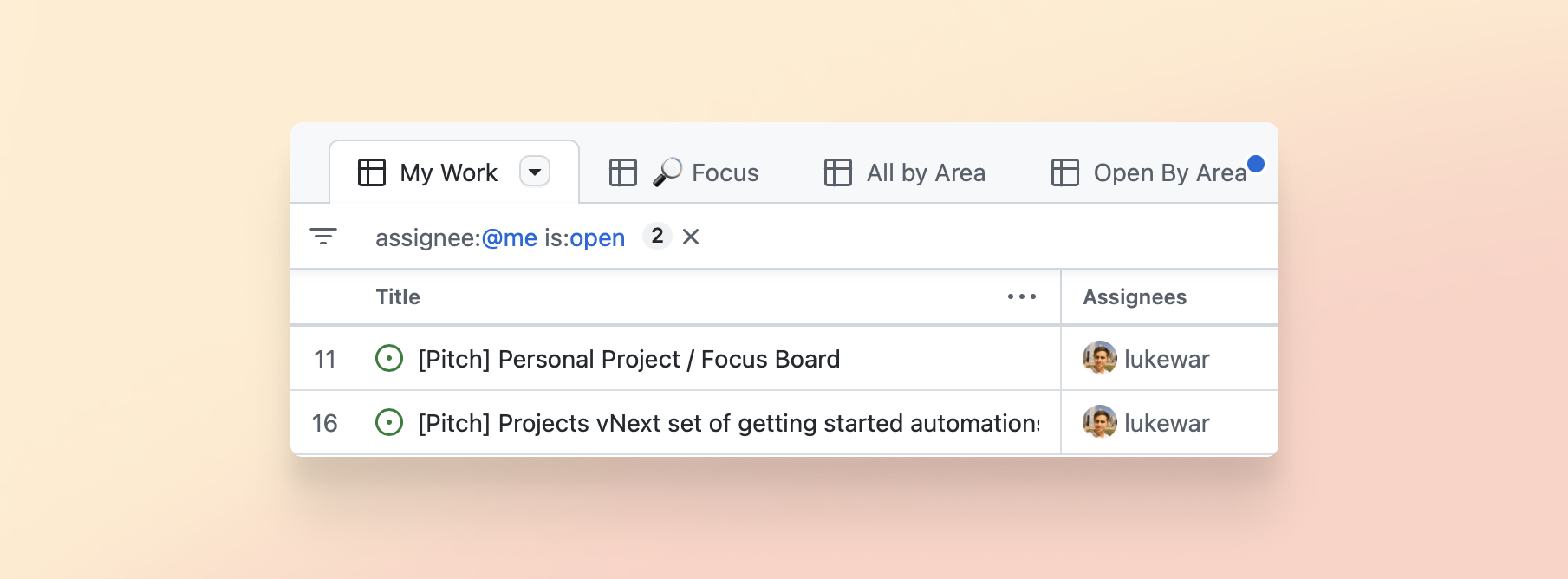Click the table icon next to All by Area
Screen dimensions: 1568x579
837,172
